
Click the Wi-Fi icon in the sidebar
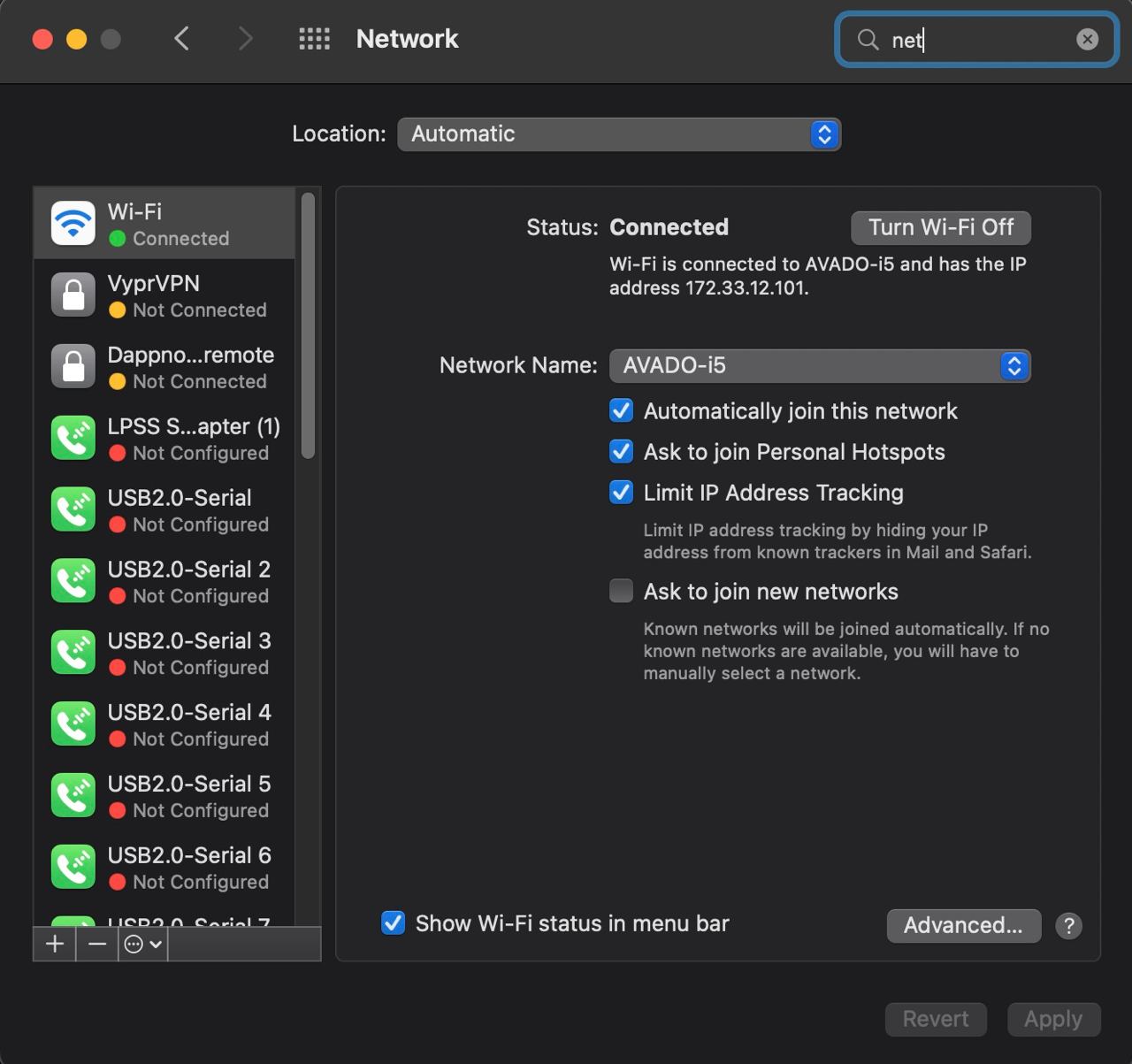73,223
